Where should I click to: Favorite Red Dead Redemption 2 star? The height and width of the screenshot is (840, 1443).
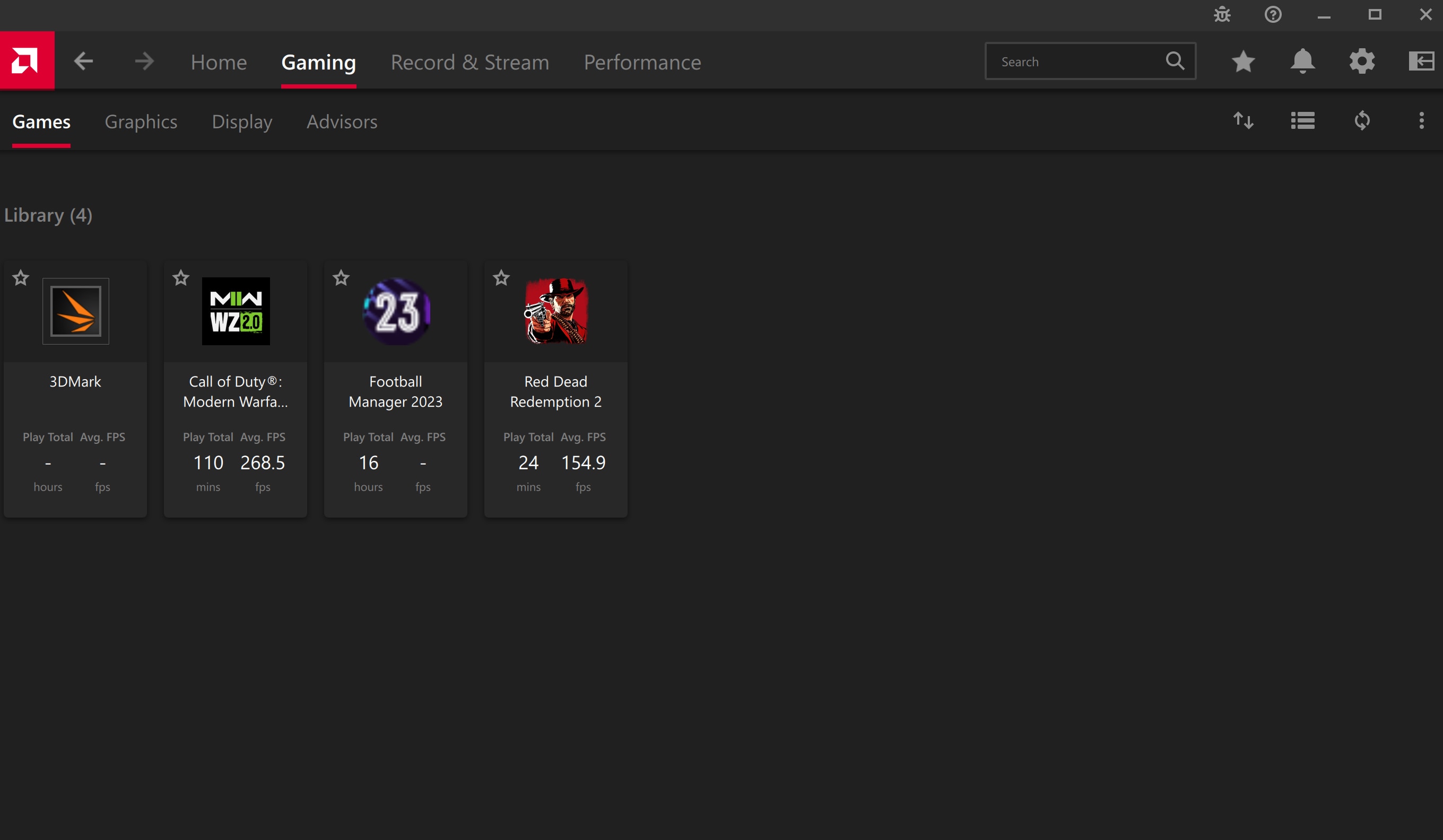(502, 278)
